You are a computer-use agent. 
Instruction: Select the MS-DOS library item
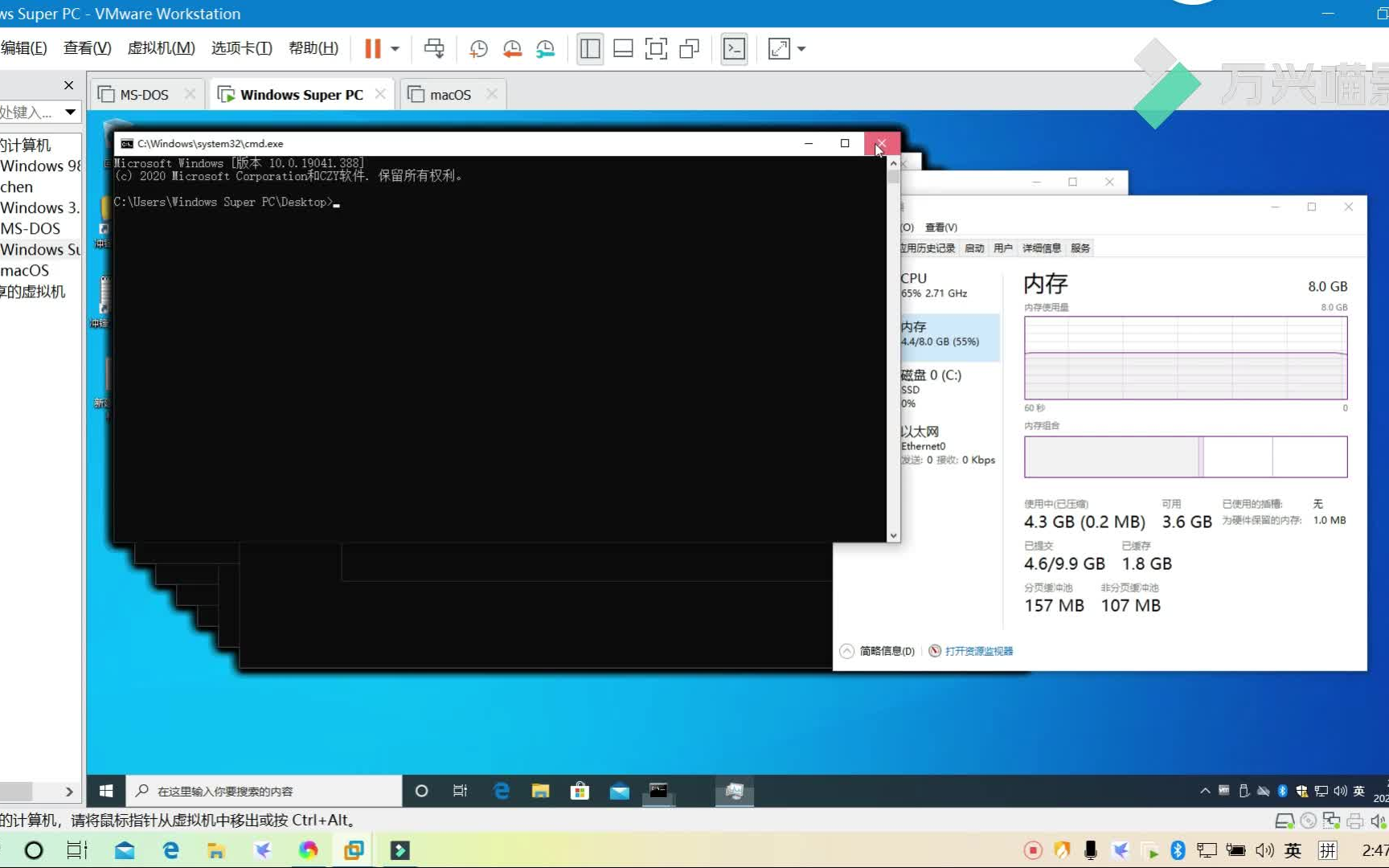tap(31, 228)
